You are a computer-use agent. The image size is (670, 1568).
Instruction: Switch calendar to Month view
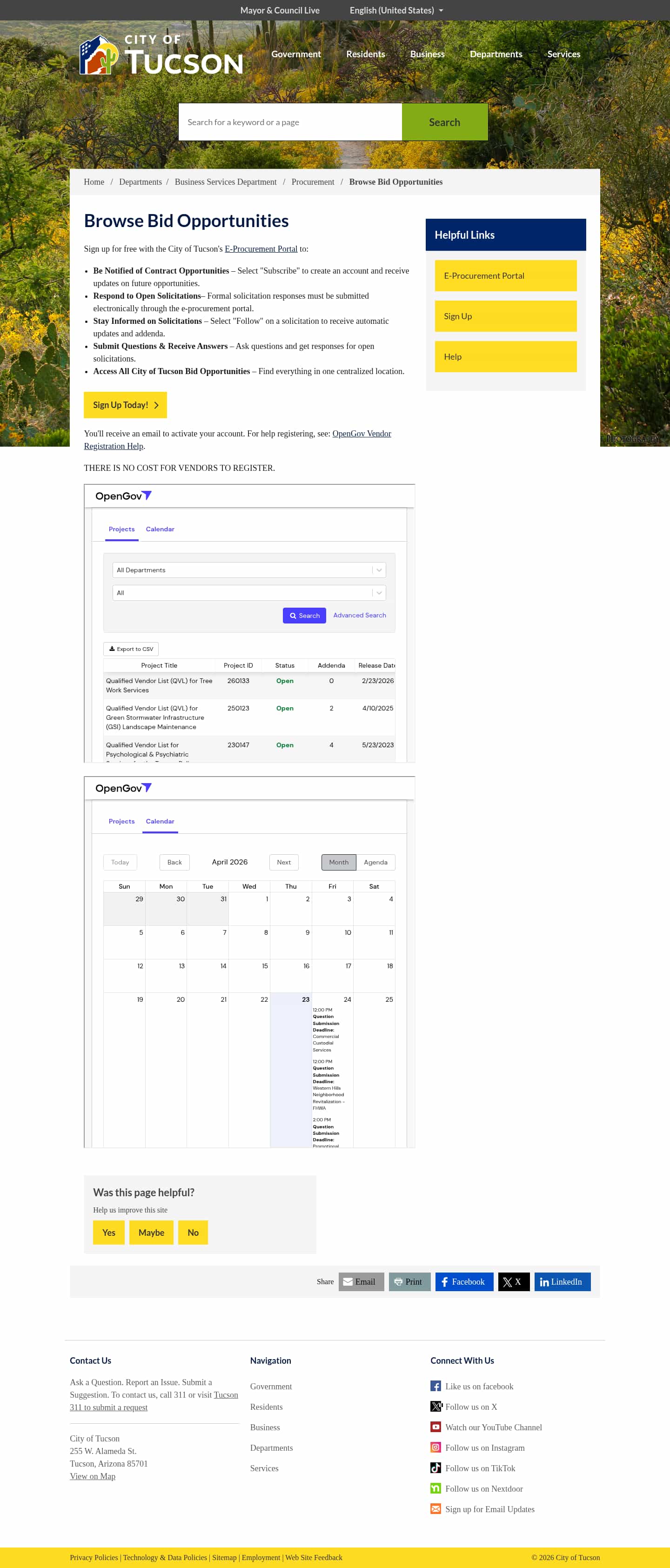(338, 862)
